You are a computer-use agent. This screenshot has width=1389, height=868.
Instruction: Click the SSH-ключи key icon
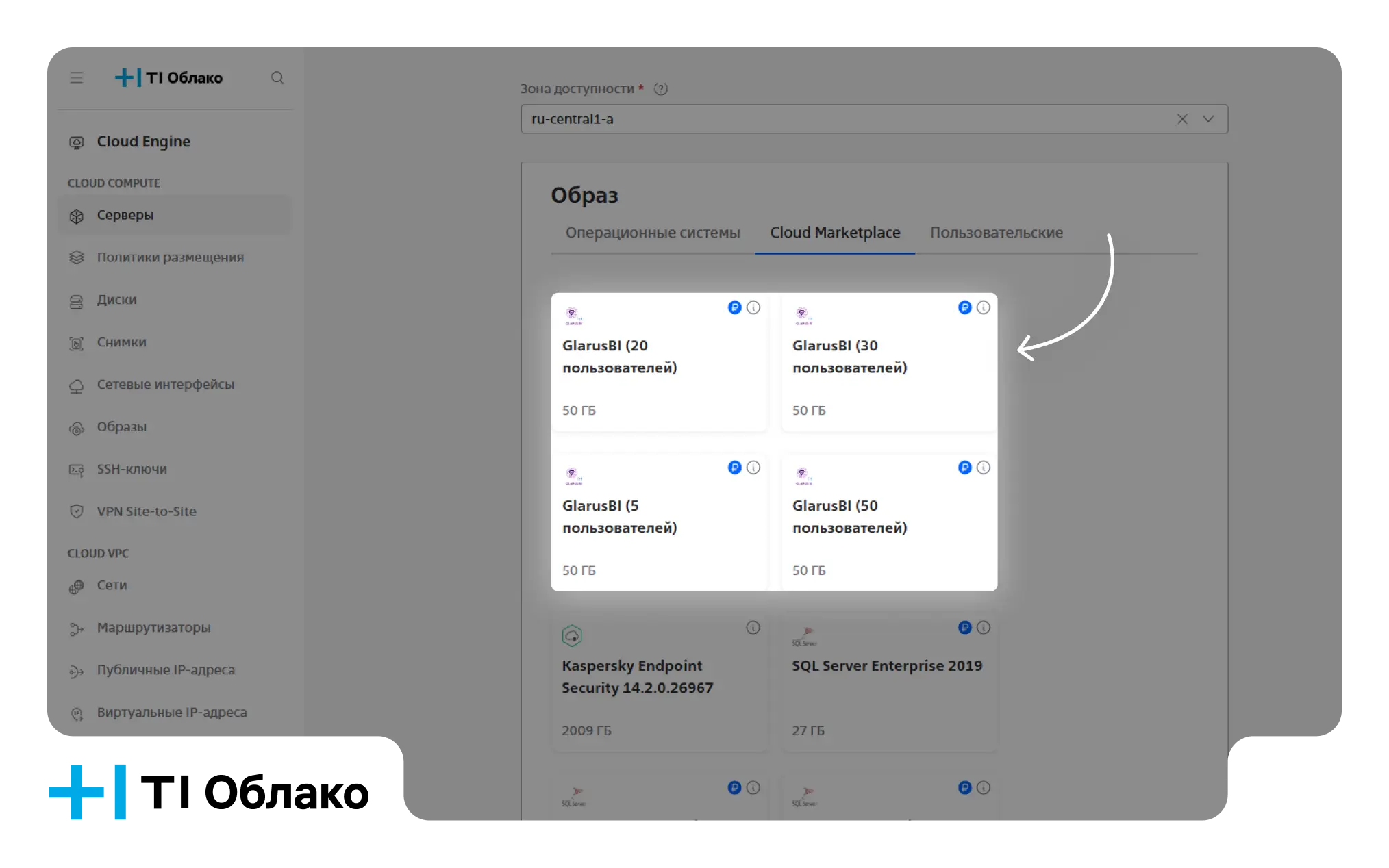click(x=77, y=471)
